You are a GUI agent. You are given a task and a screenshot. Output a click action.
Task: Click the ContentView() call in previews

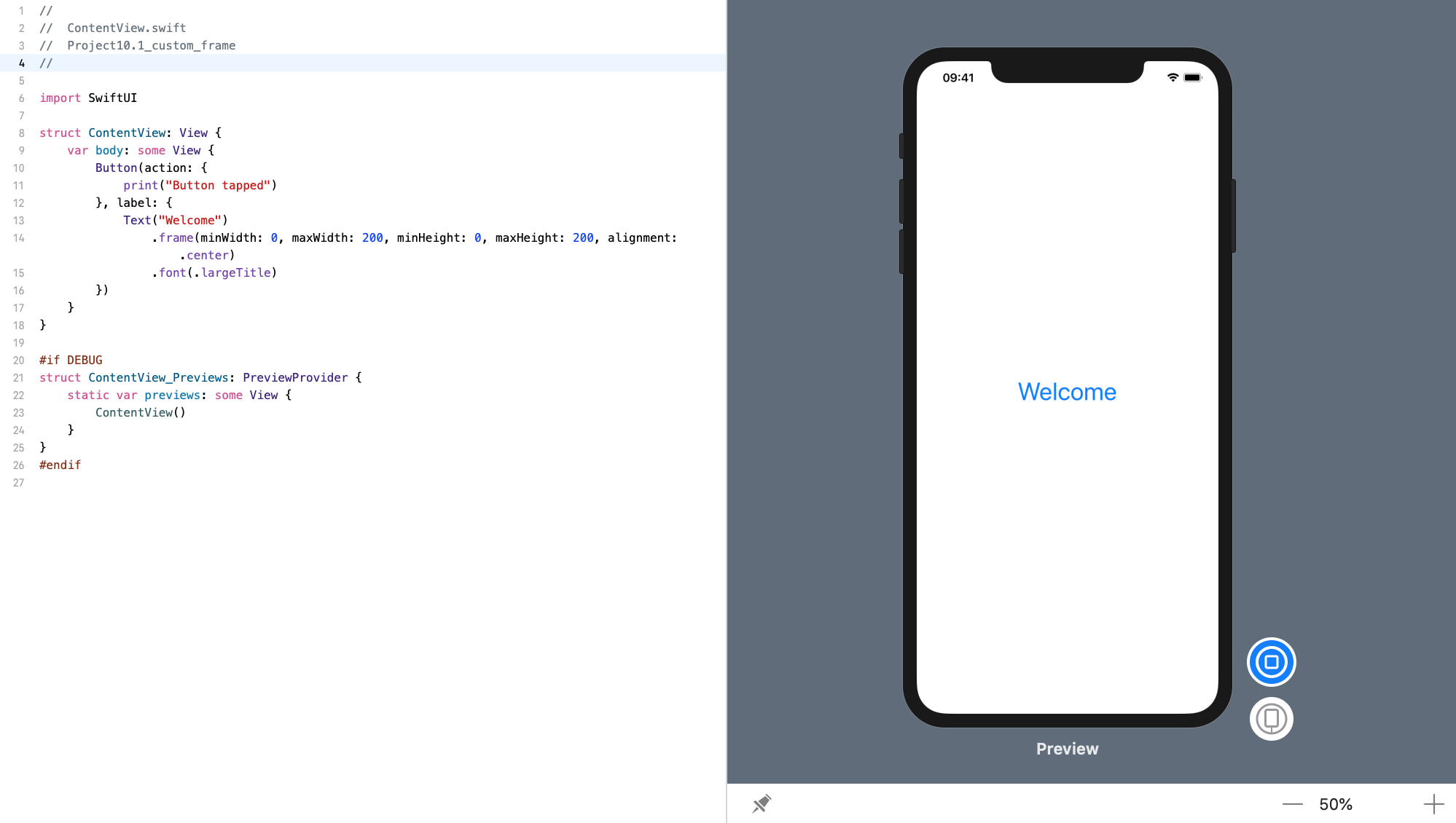pyautogui.click(x=141, y=412)
